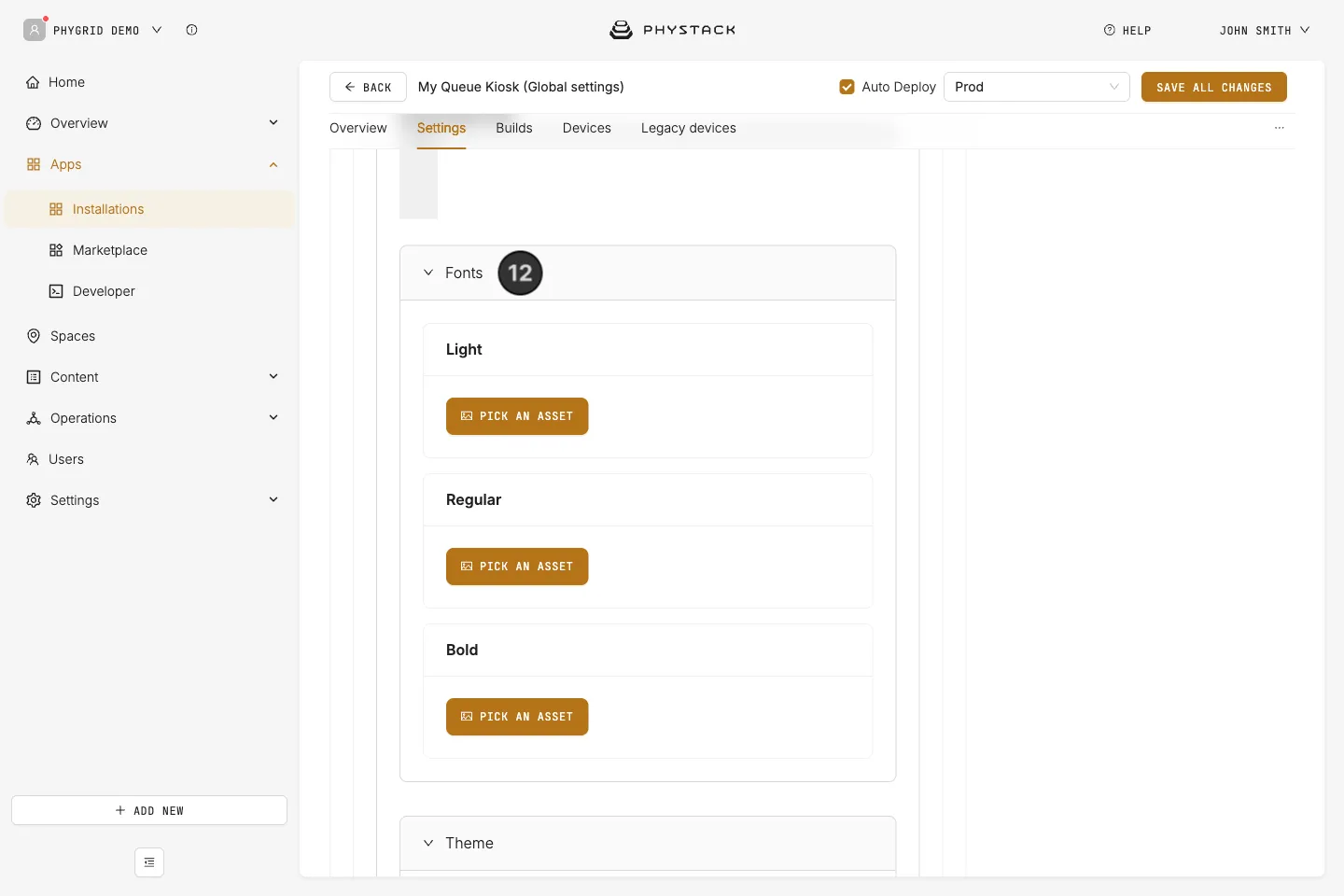Viewport: 1344px width, 896px height.
Task: Click the Add New button
Action: pyautogui.click(x=149, y=810)
